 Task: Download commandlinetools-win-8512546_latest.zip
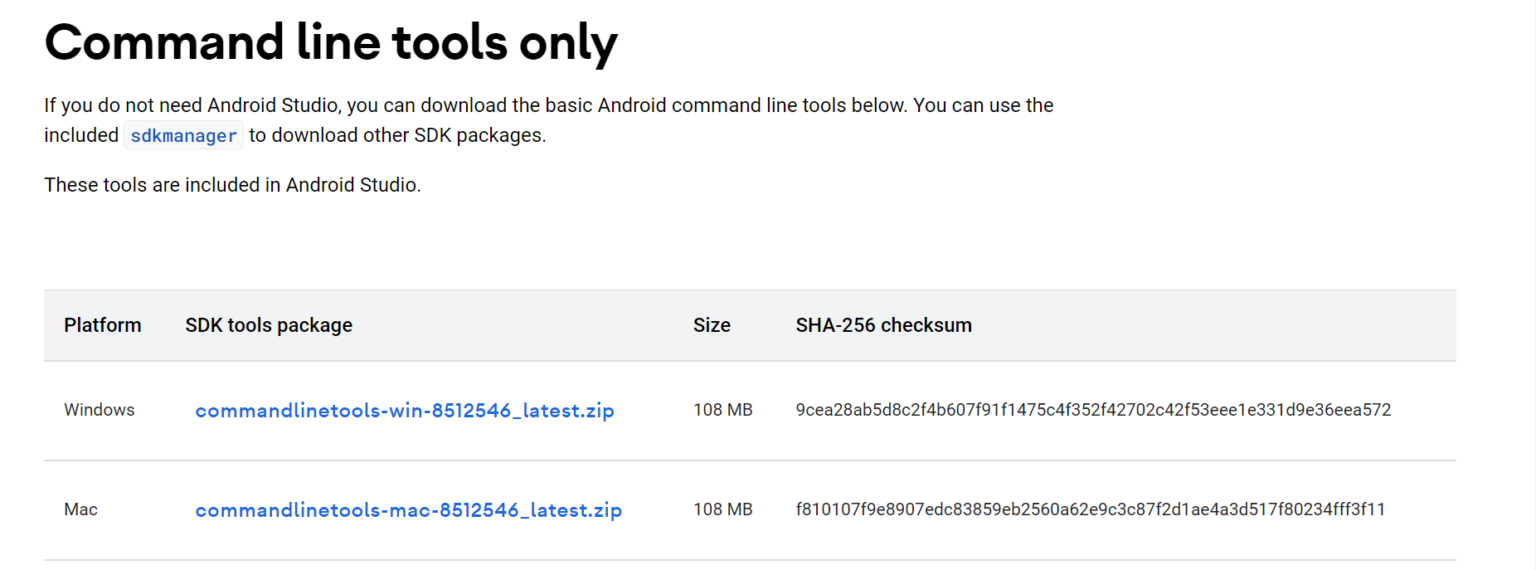404,410
